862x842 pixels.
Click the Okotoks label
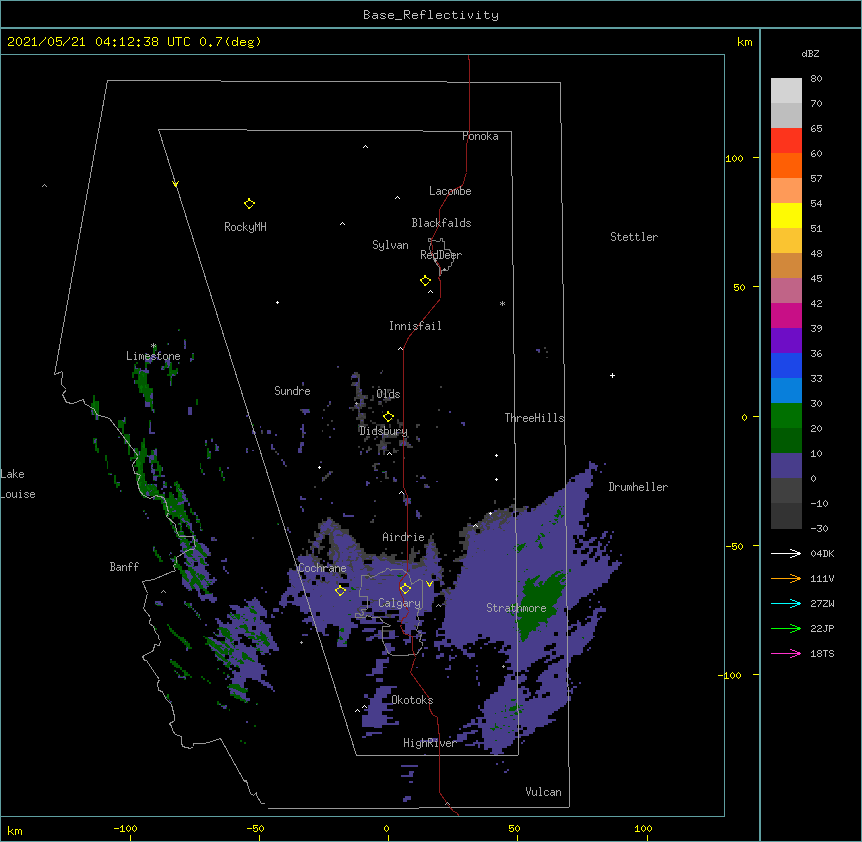[412, 700]
